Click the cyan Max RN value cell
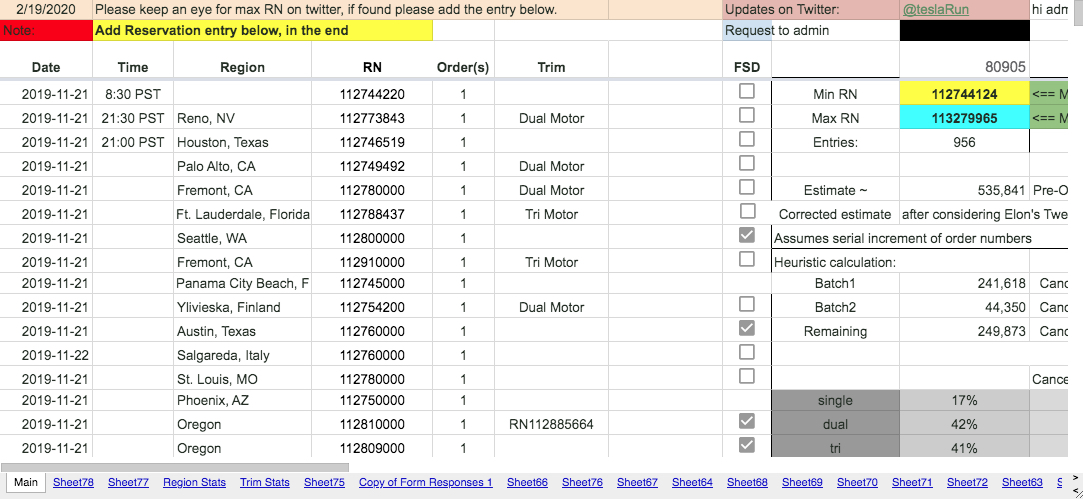The width and height of the screenshot is (1083, 499). pos(964,118)
